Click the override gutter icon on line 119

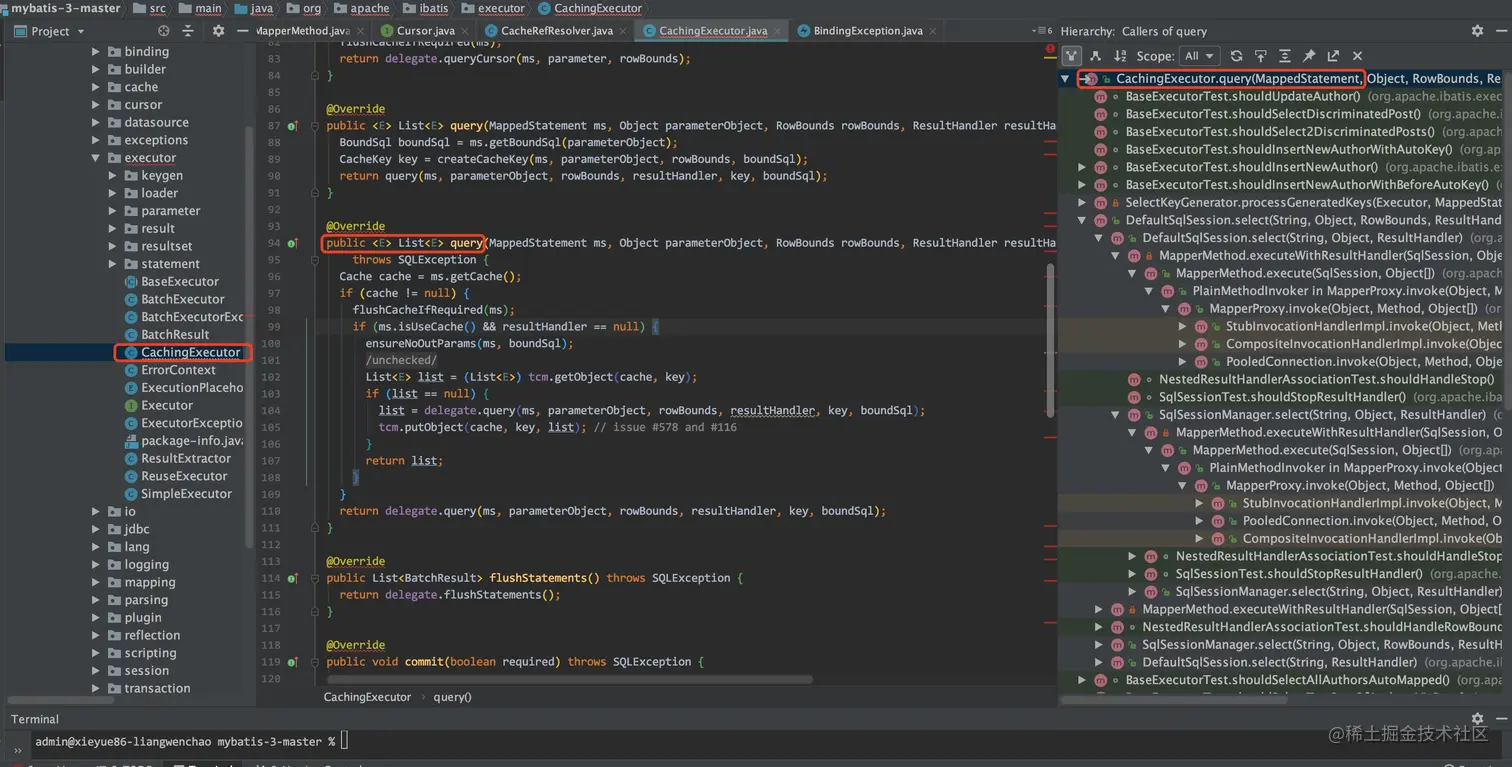coord(293,663)
